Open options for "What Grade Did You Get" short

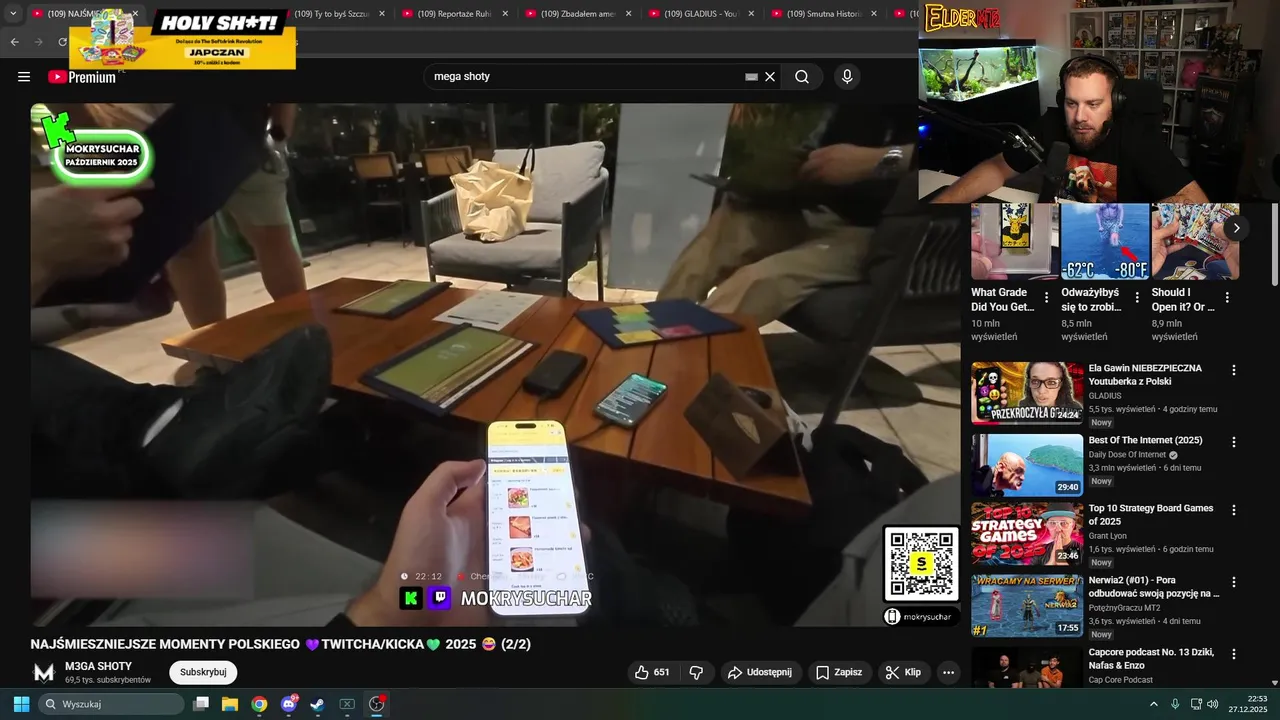1047,298
